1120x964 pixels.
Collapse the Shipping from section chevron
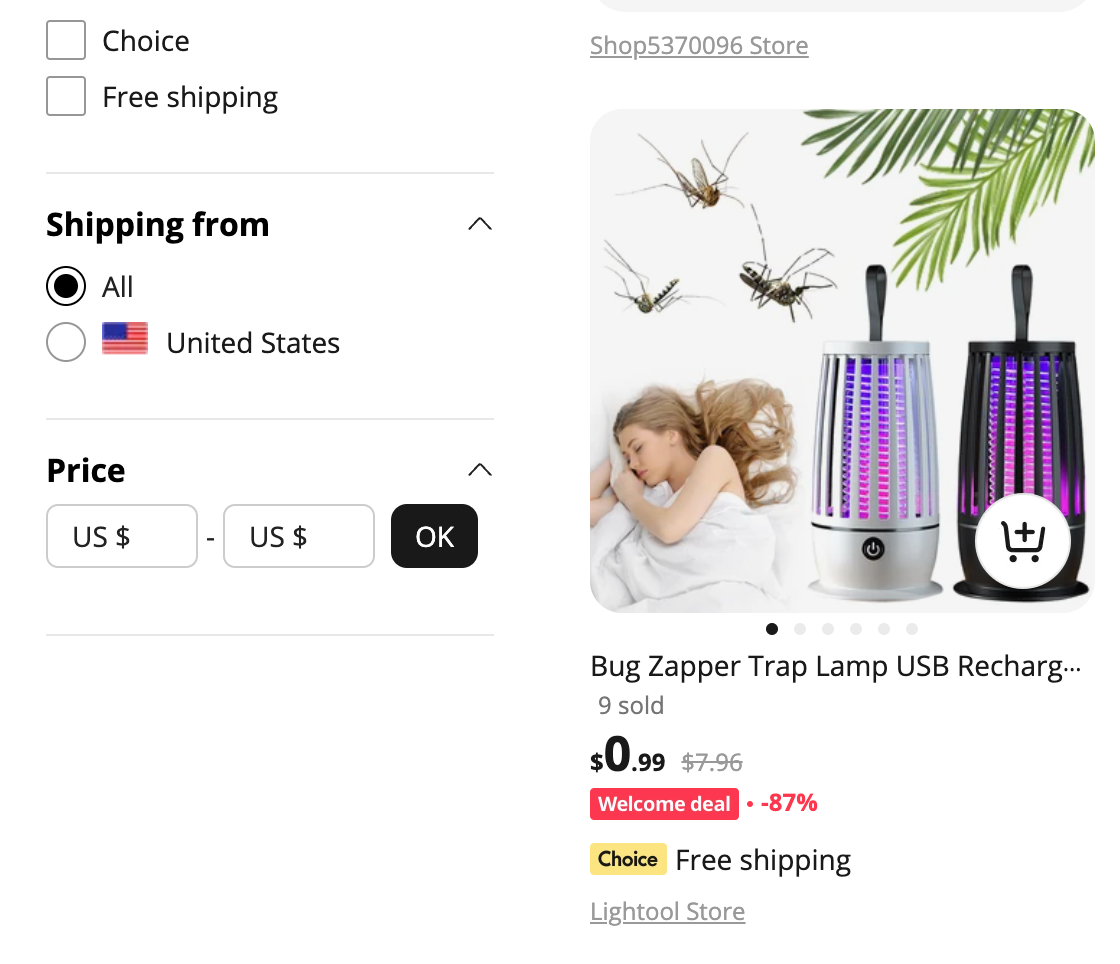click(x=479, y=224)
